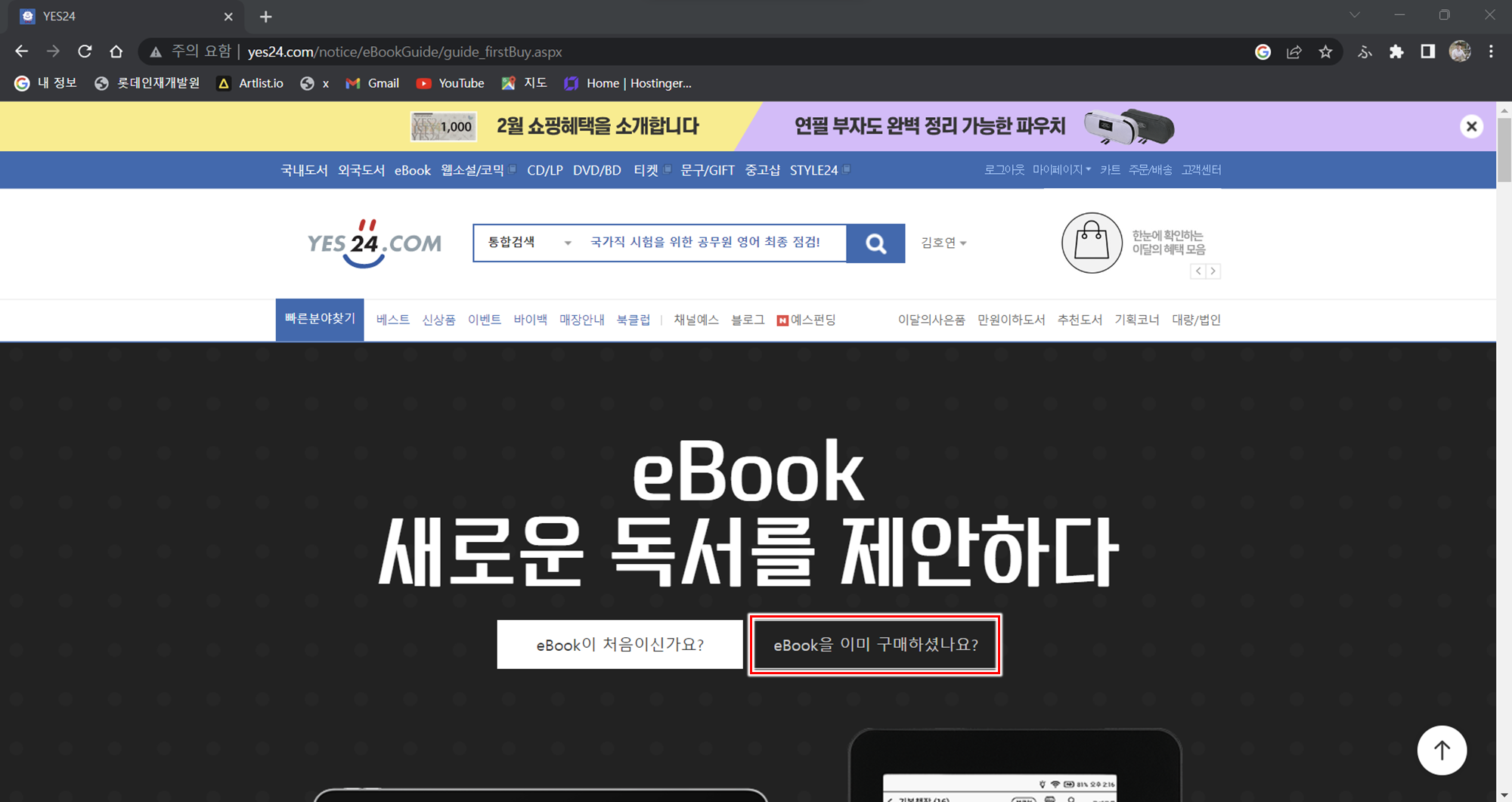The height and width of the screenshot is (802, 1512).
Task: Open browser tab search chevron
Action: (1354, 15)
